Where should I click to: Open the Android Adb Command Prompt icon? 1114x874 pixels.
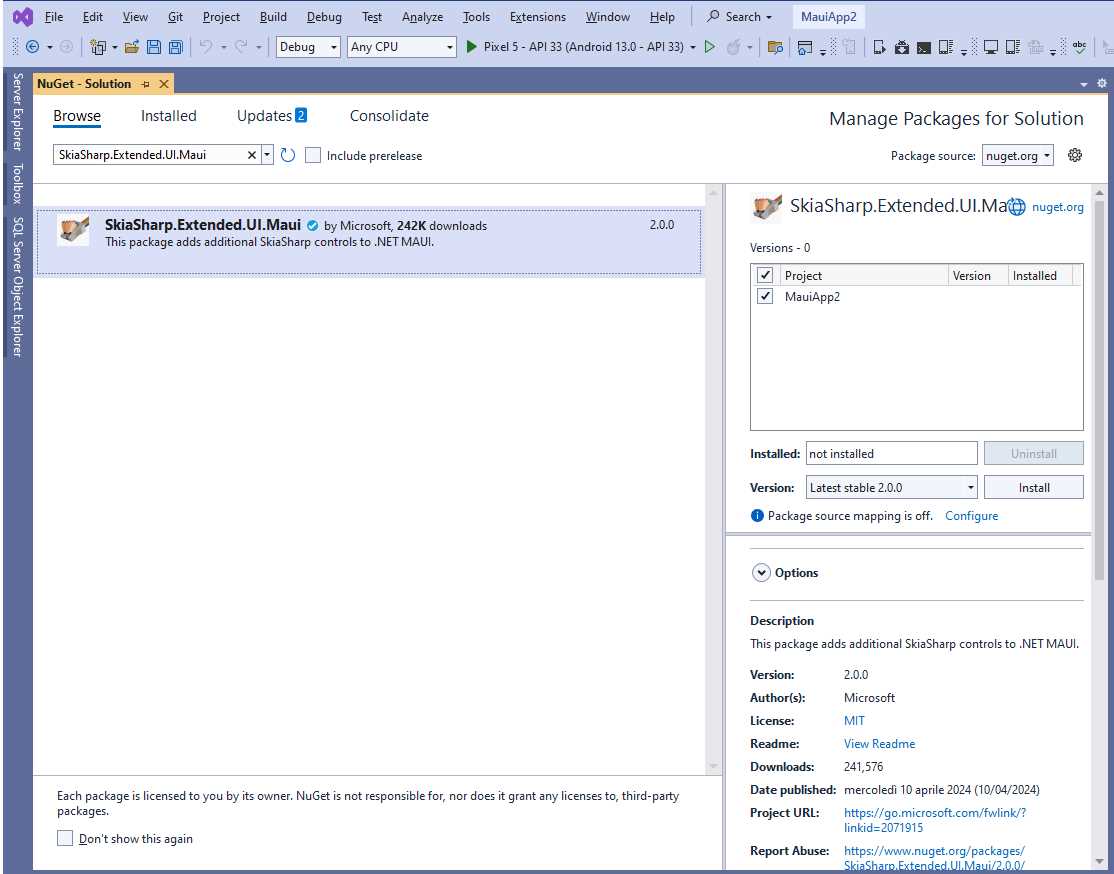(924, 48)
